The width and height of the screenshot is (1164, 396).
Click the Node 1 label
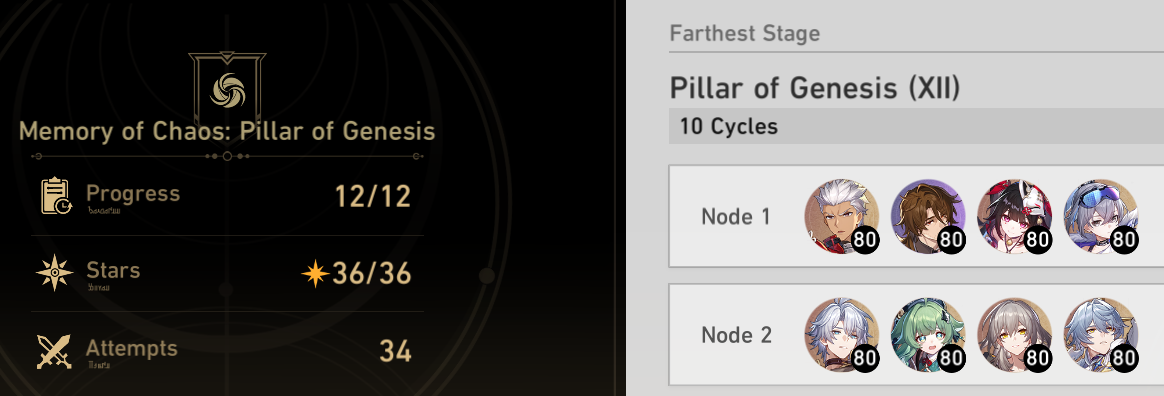point(736,217)
